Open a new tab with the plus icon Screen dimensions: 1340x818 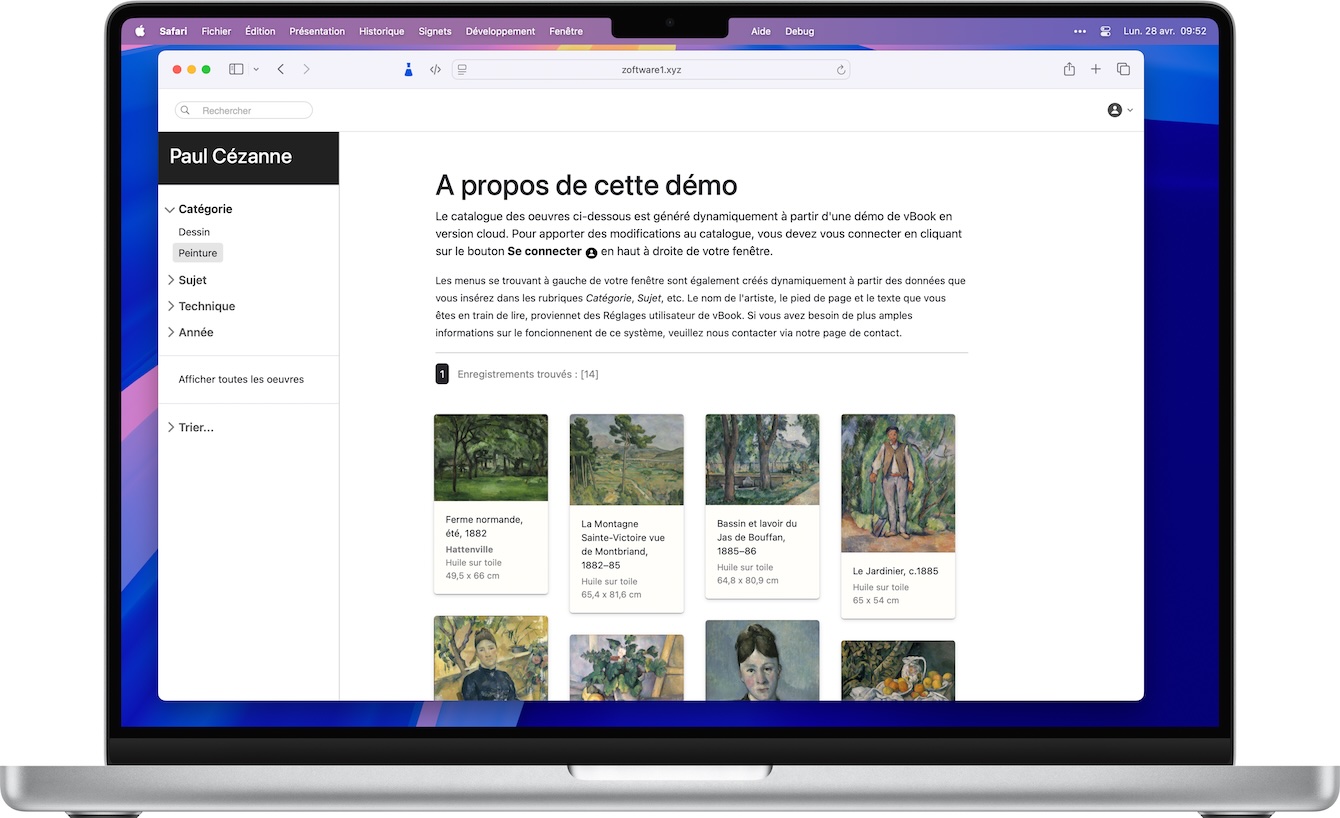tap(1095, 69)
